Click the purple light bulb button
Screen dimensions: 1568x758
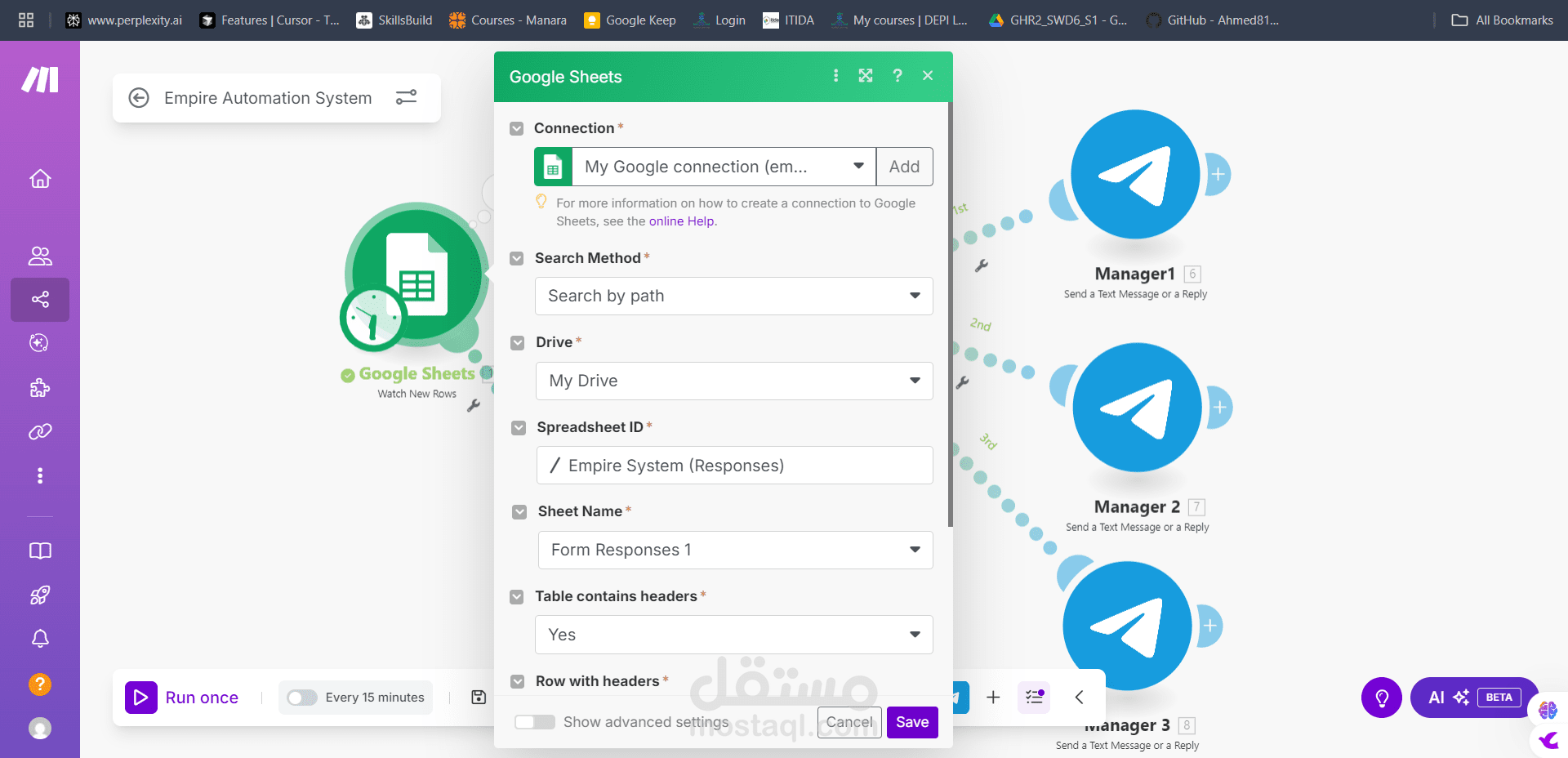point(1382,698)
